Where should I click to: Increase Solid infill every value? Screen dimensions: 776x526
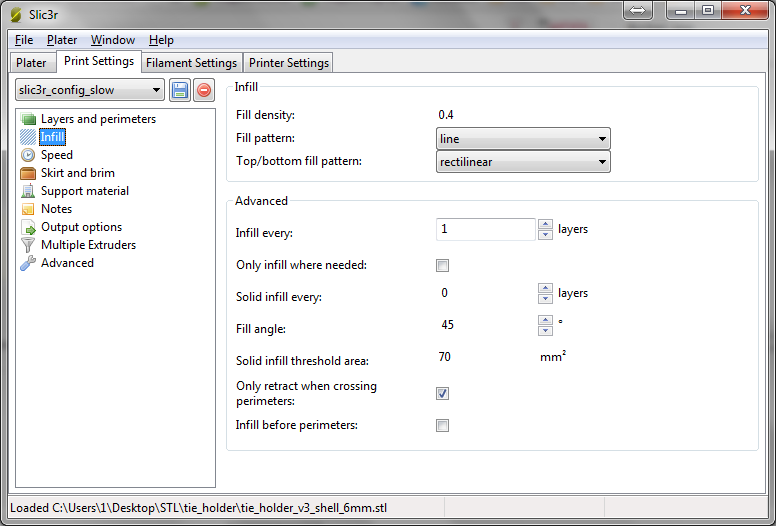545,288
